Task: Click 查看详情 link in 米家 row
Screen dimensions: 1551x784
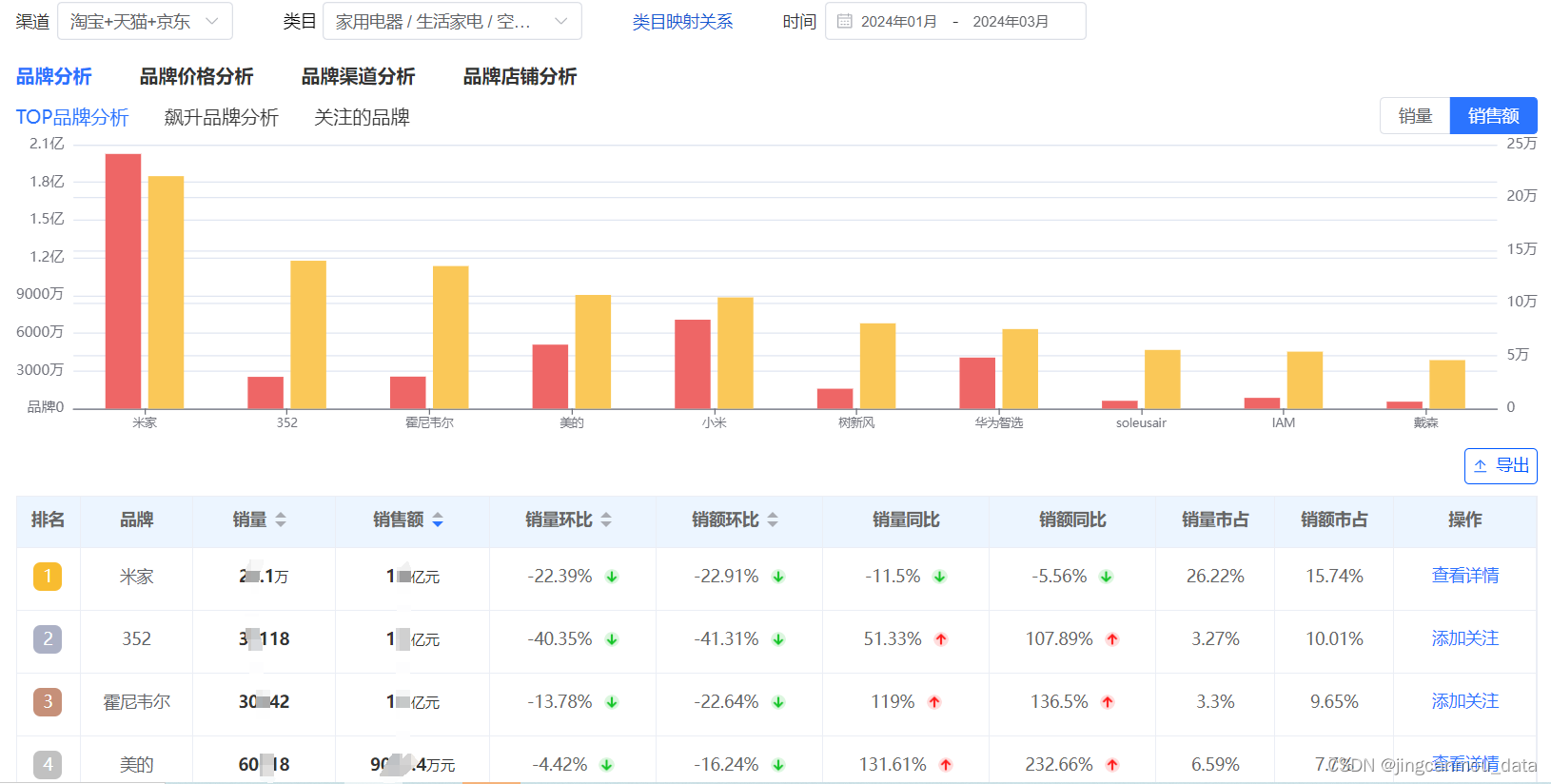Action: click(1465, 576)
